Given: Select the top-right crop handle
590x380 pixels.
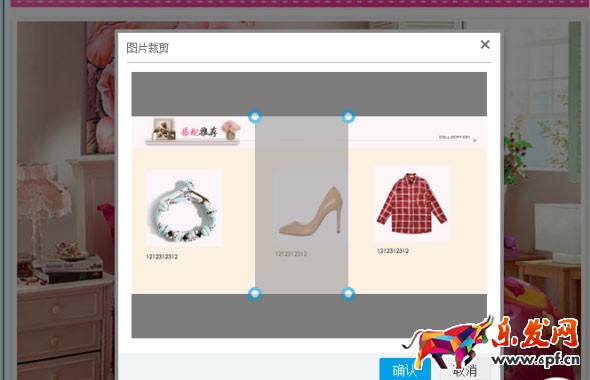Looking at the screenshot, I should [348, 117].
